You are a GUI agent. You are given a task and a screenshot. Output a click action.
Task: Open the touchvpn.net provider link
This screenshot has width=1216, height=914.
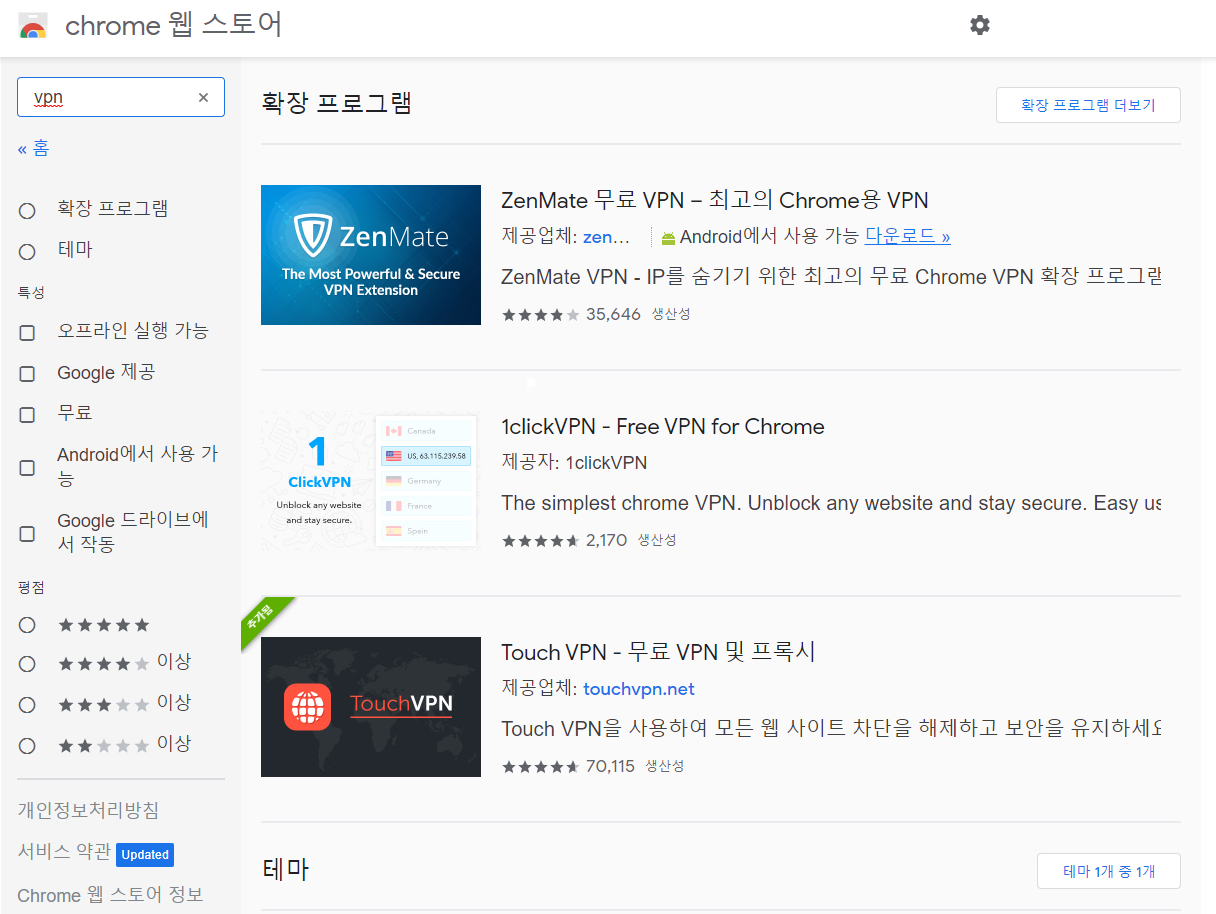point(639,689)
